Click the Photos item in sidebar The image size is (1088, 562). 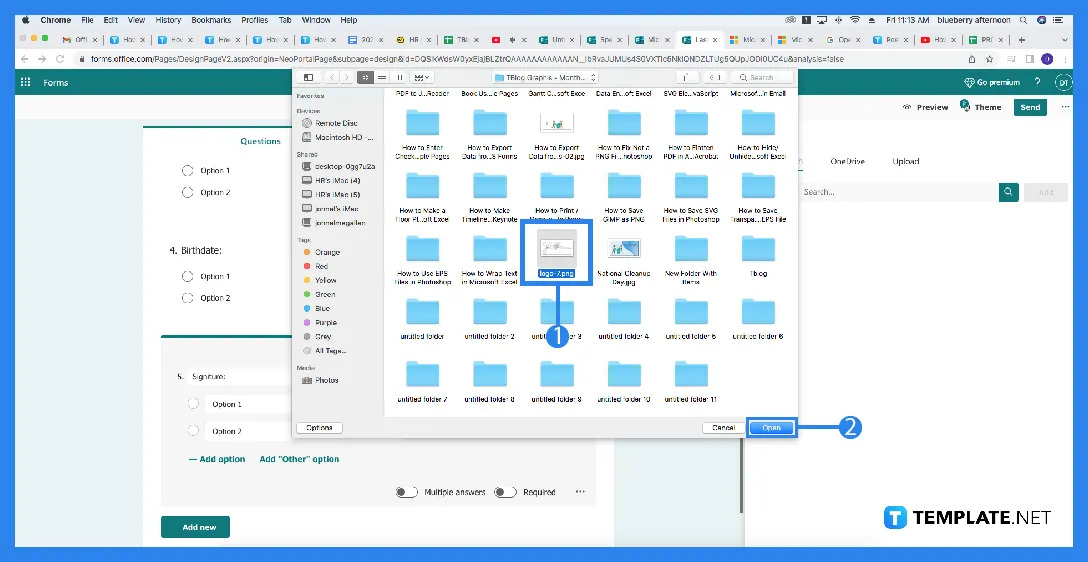(326, 380)
